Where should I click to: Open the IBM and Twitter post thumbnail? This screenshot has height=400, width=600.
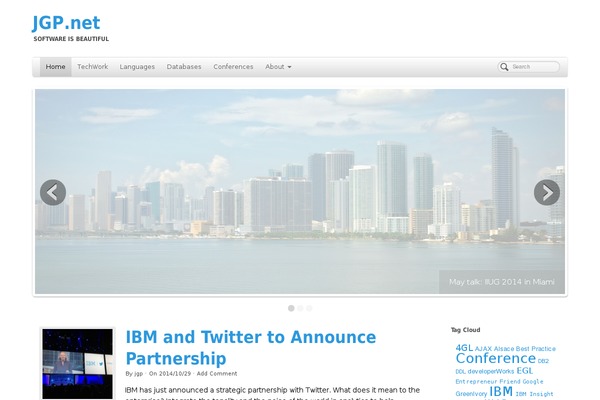pos(78,364)
